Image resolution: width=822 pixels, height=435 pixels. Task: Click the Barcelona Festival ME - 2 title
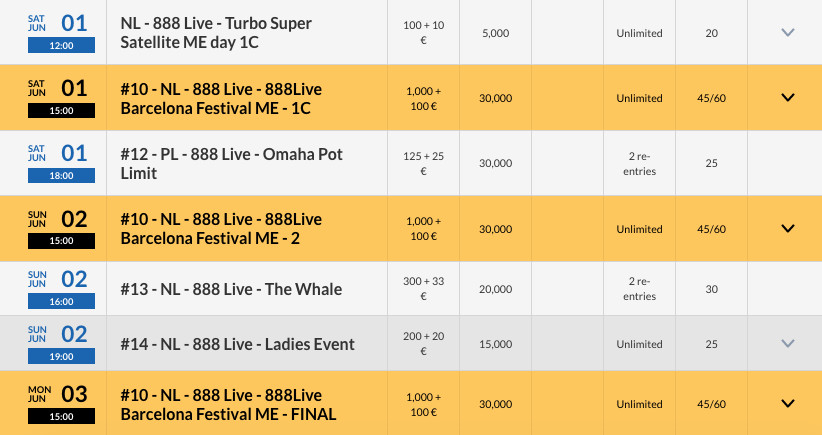point(221,229)
